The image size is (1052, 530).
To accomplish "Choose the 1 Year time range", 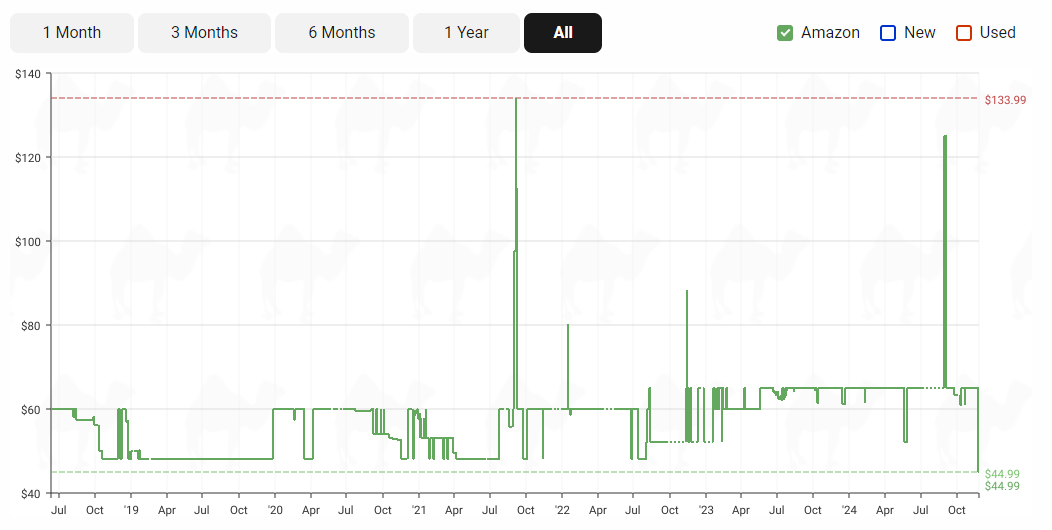I will (x=466, y=33).
